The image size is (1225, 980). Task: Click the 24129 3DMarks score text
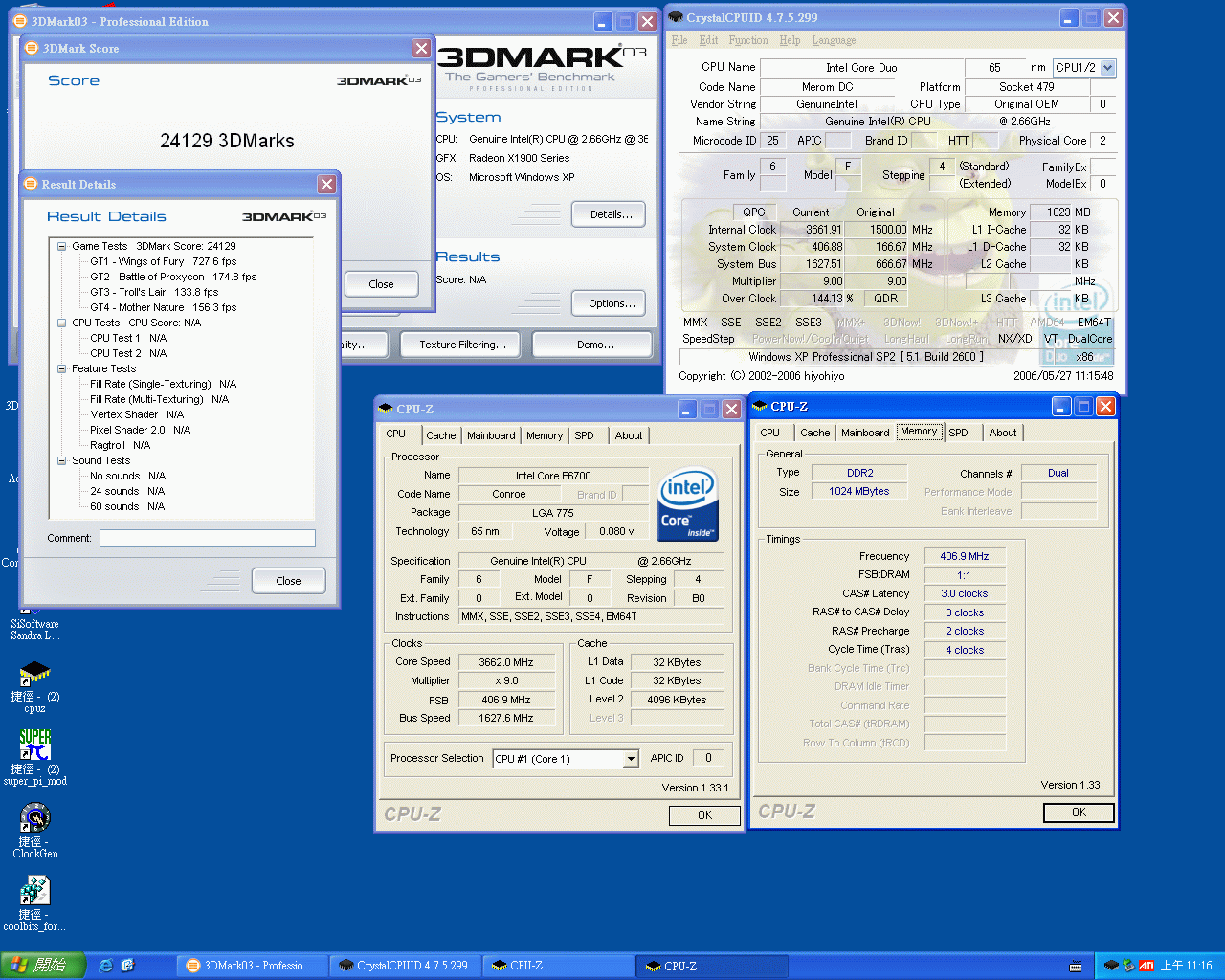point(227,141)
